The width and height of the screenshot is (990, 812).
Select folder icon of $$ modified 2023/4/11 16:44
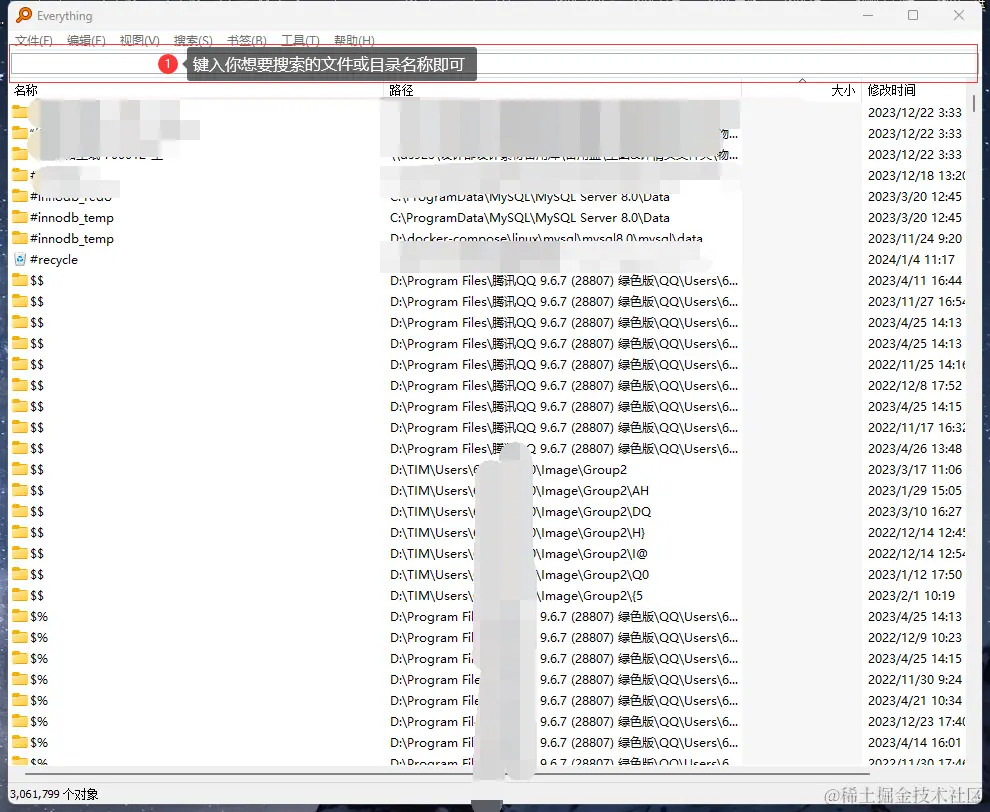[20, 280]
